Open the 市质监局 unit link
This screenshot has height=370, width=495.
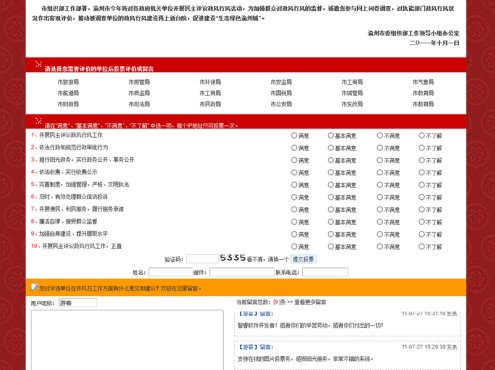139,93
